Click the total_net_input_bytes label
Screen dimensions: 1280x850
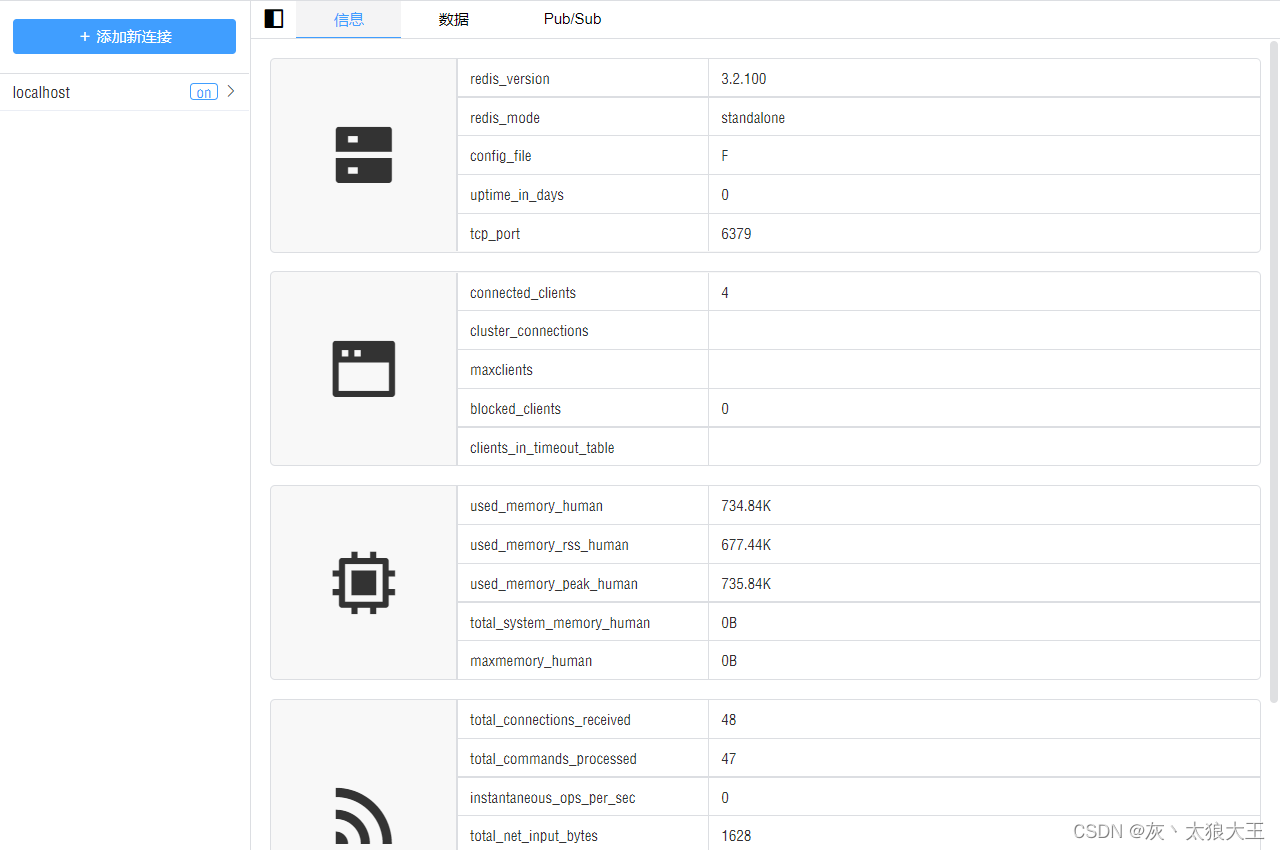(x=534, y=836)
